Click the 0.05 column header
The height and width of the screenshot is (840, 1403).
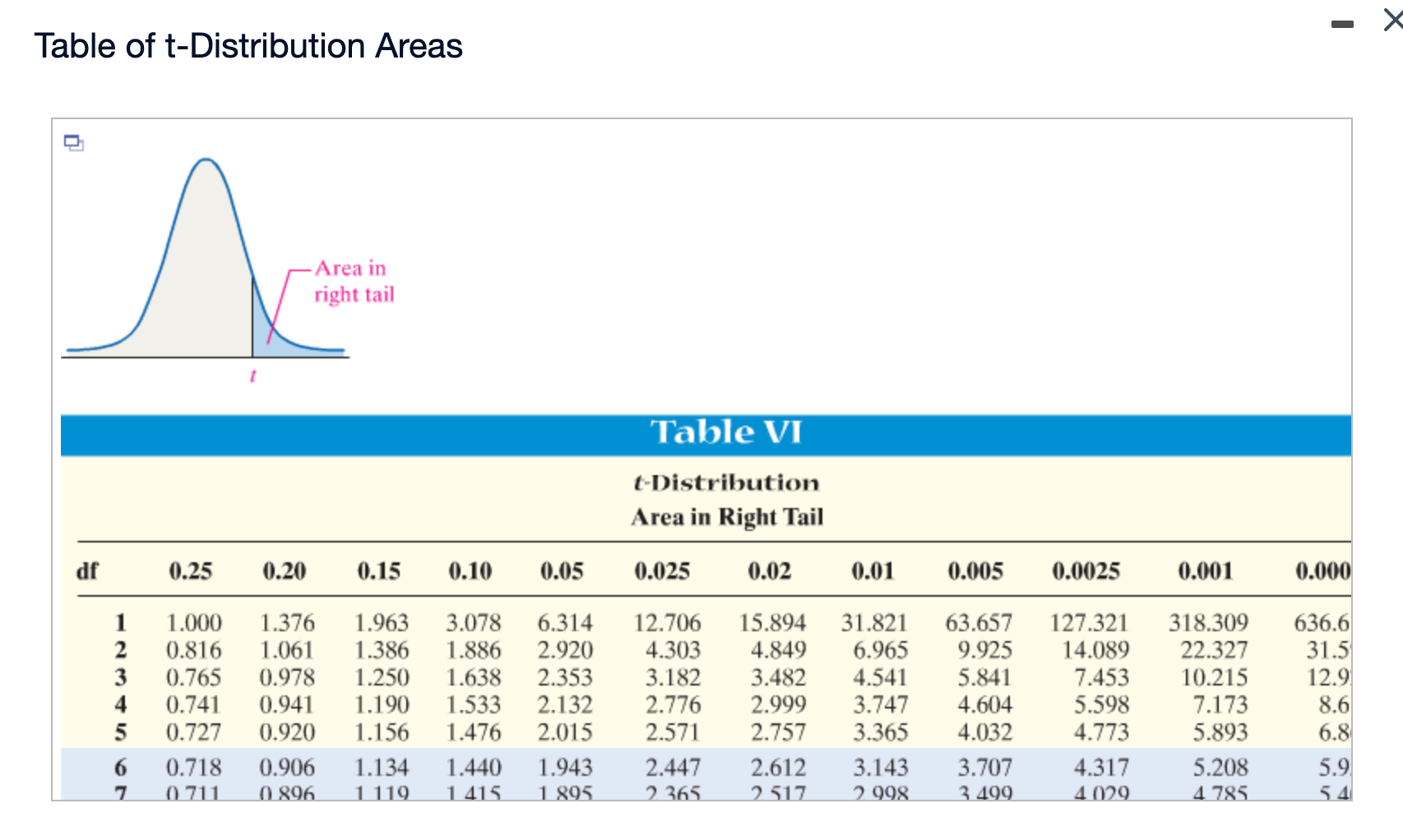click(563, 571)
